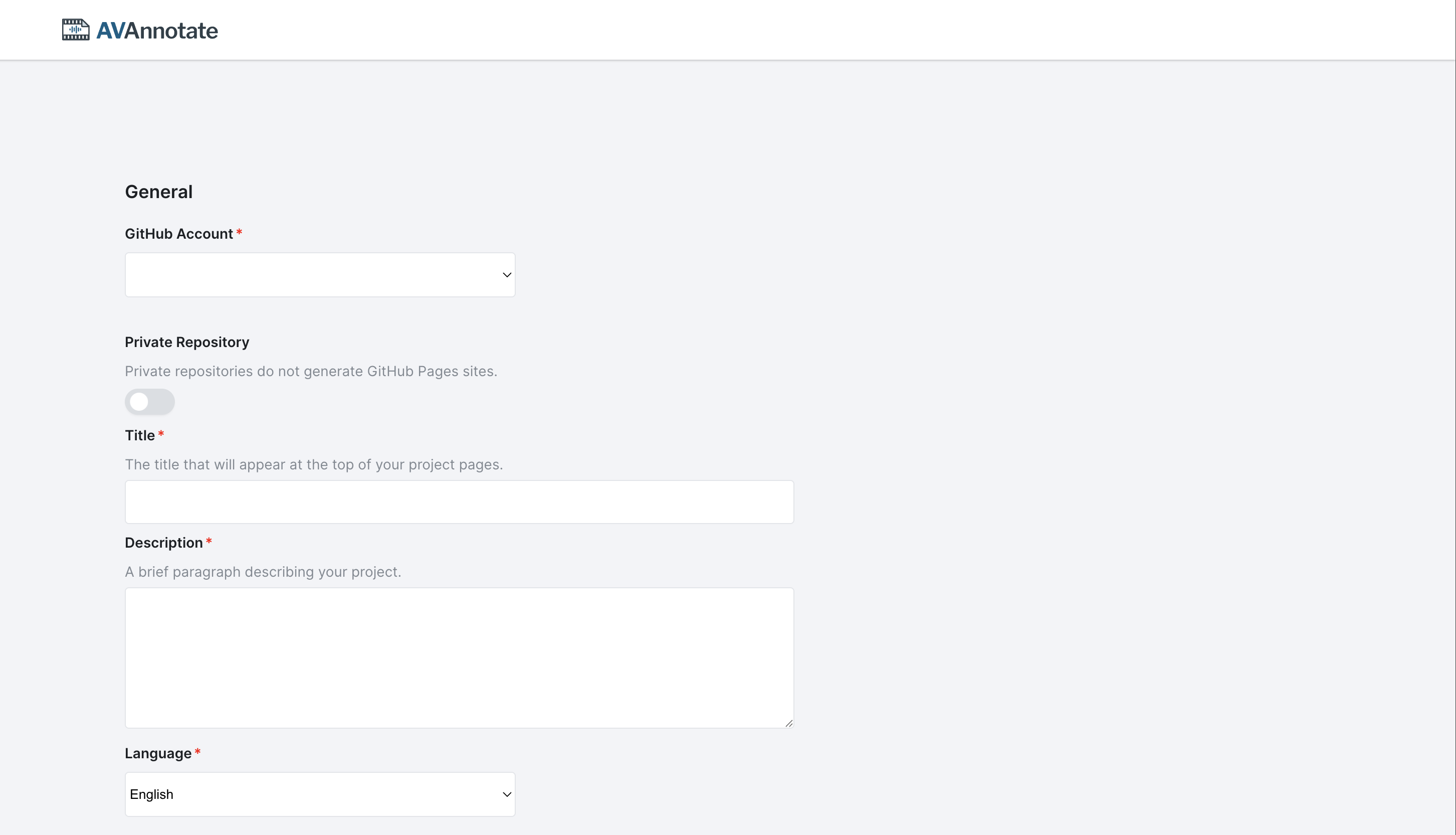Screen dimensions: 1456x835
Task: Click the AVAnnotate wordmark text
Action: [157, 31]
